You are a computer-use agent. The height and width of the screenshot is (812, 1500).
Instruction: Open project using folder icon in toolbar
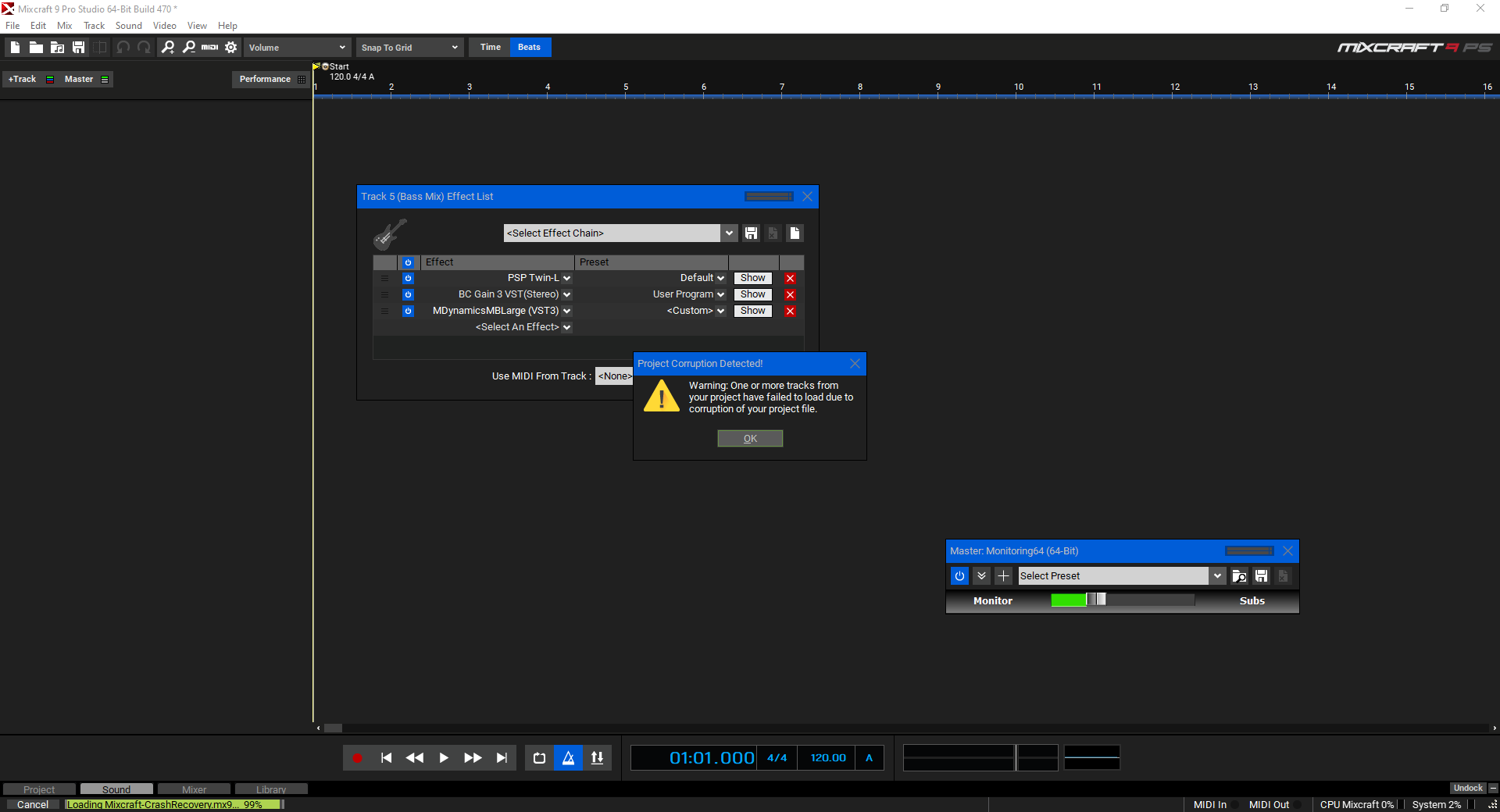(36, 48)
